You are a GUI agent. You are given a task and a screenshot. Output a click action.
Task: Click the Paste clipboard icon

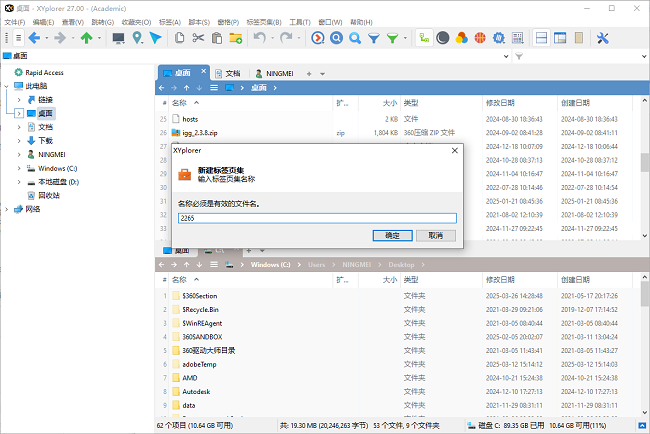click(217, 38)
